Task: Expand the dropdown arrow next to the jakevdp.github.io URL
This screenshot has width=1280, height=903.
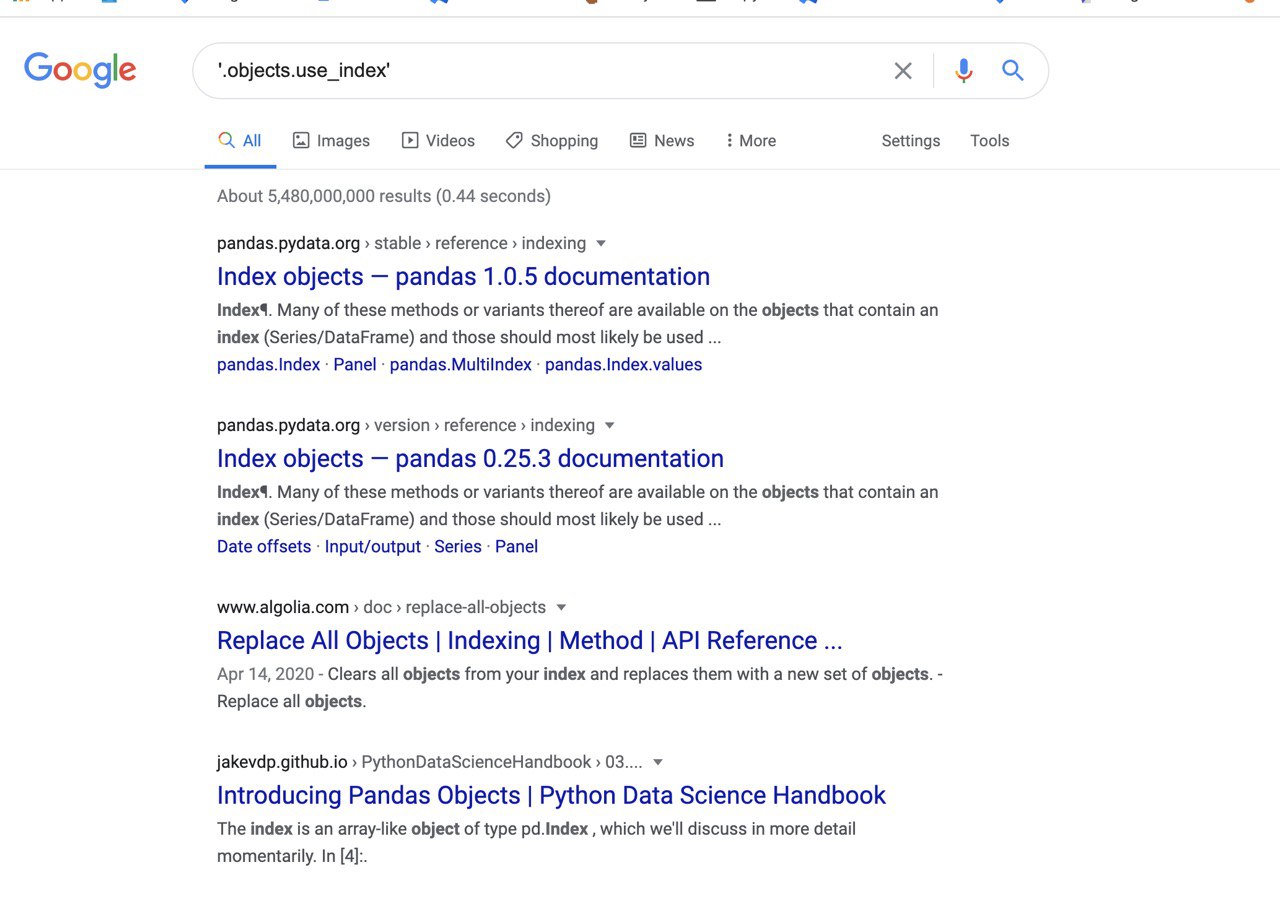Action: tap(658, 762)
